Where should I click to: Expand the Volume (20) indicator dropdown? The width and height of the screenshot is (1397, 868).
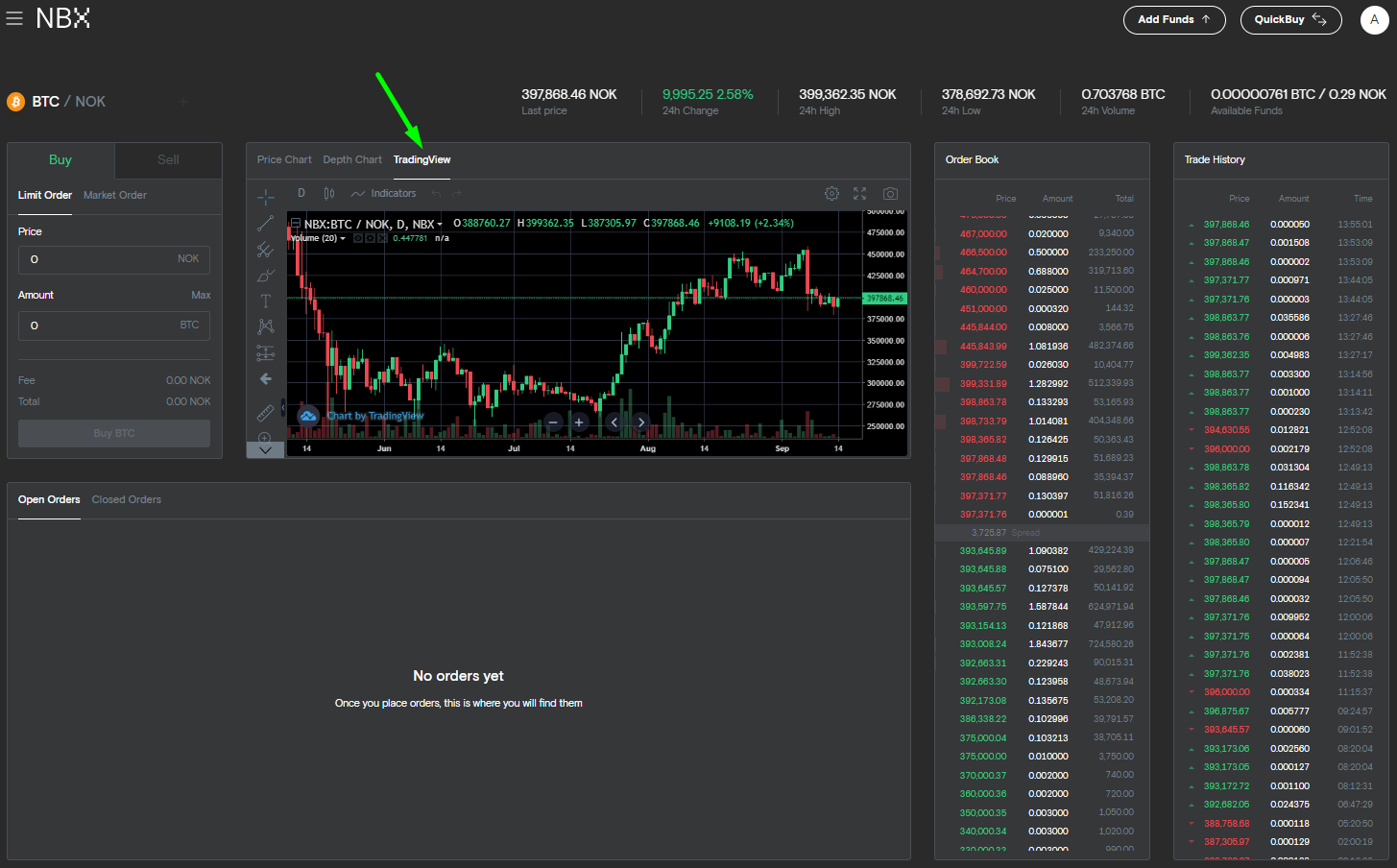[343, 238]
